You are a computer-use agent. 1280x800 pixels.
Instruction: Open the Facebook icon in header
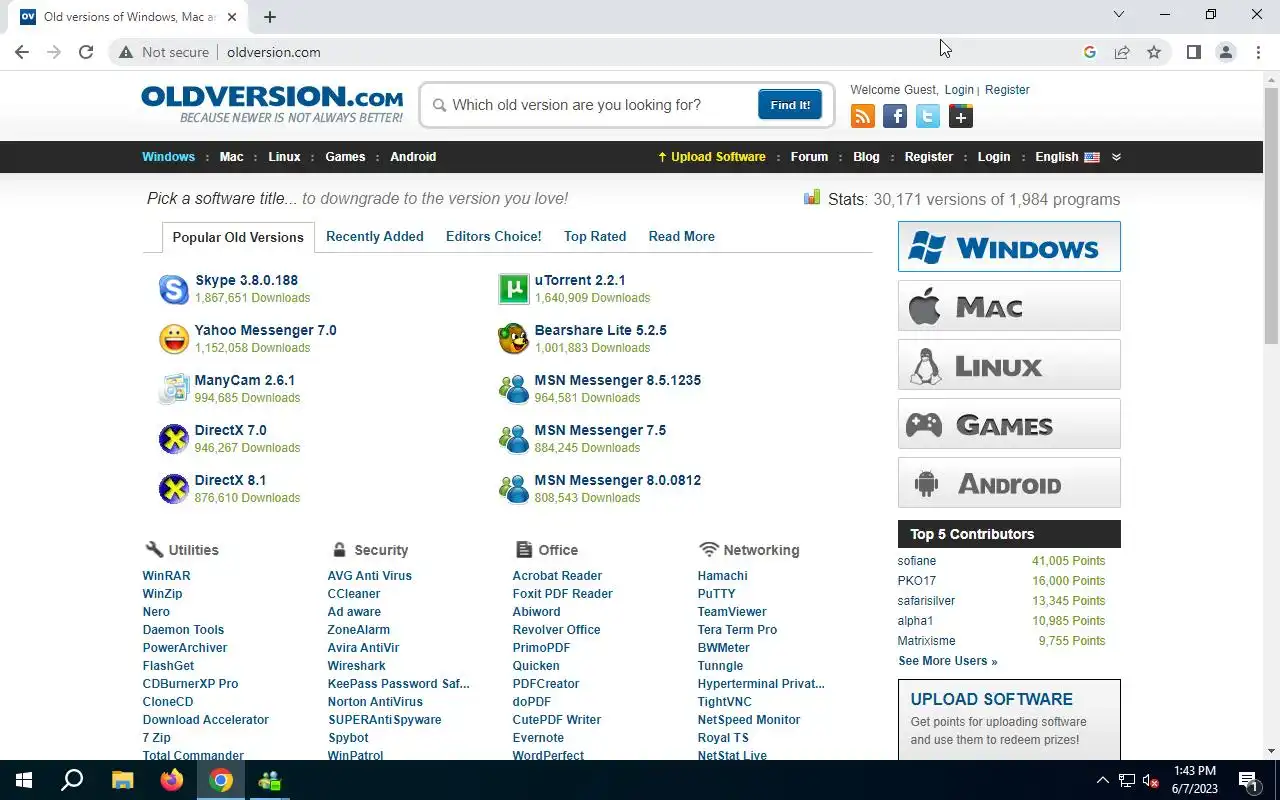click(x=895, y=117)
